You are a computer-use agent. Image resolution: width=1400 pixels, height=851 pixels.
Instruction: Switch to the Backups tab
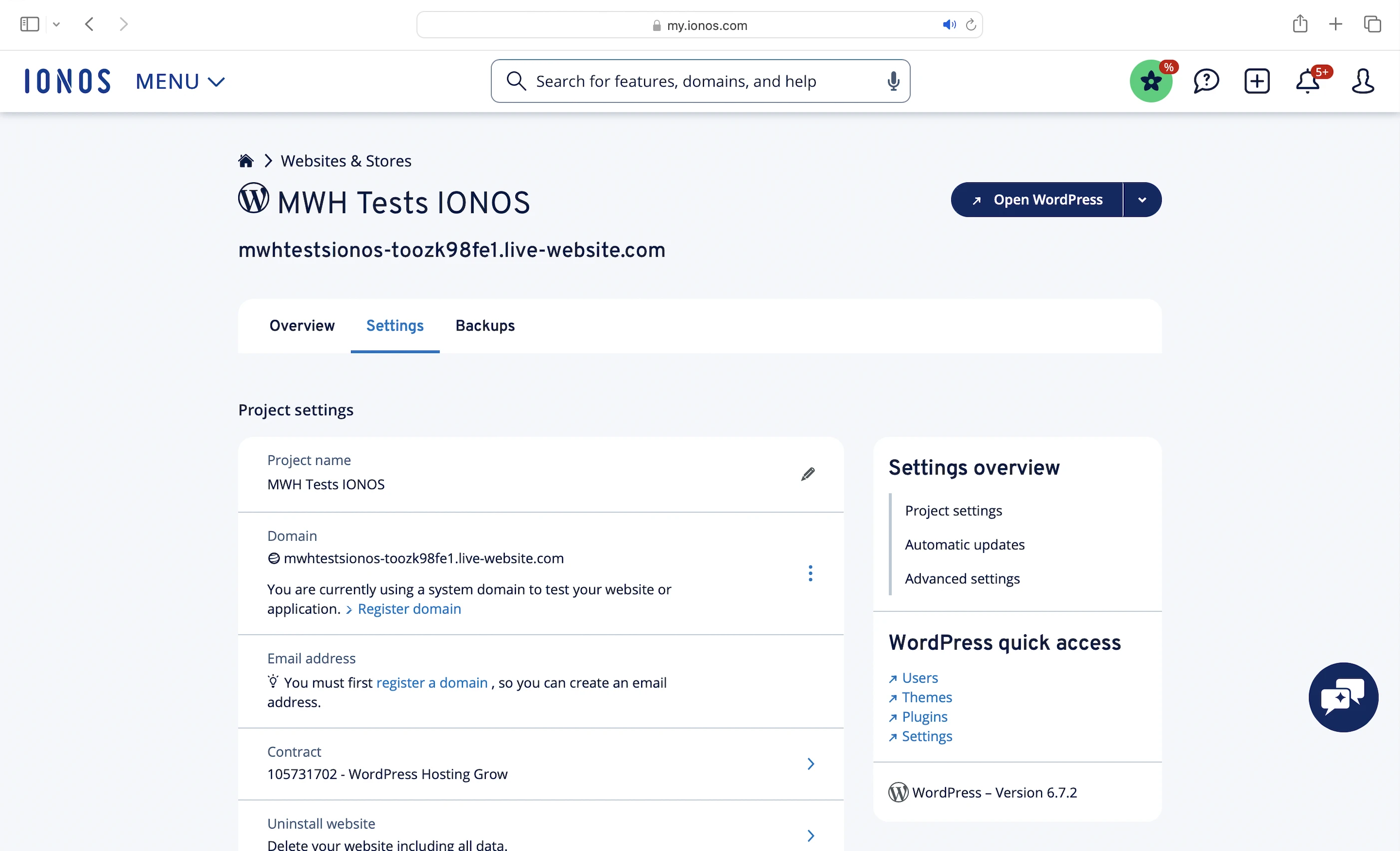pos(485,326)
